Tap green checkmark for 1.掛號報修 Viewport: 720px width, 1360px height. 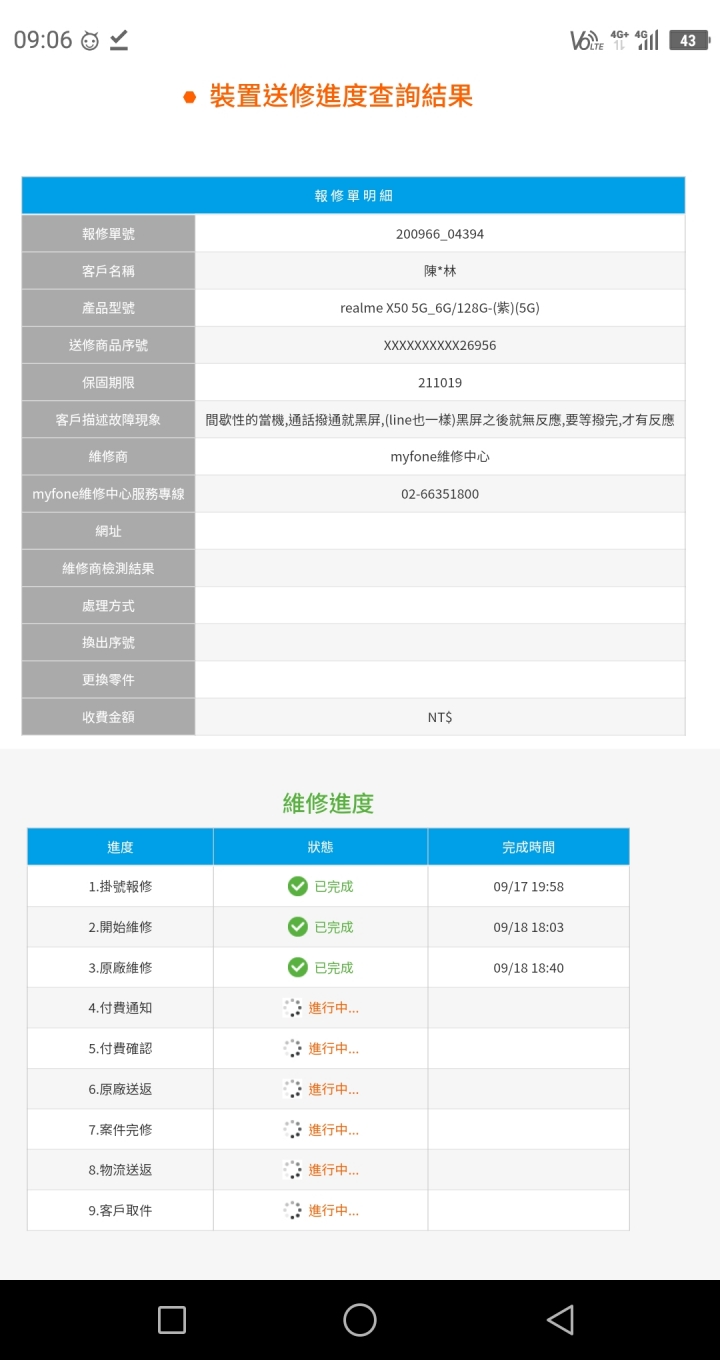click(297, 886)
